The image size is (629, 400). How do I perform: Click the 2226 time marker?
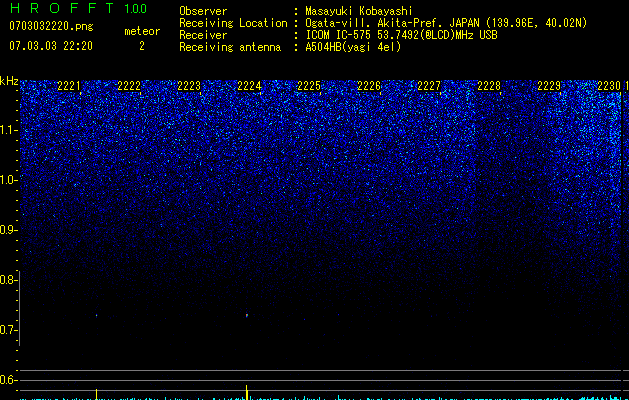click(369, 86)
